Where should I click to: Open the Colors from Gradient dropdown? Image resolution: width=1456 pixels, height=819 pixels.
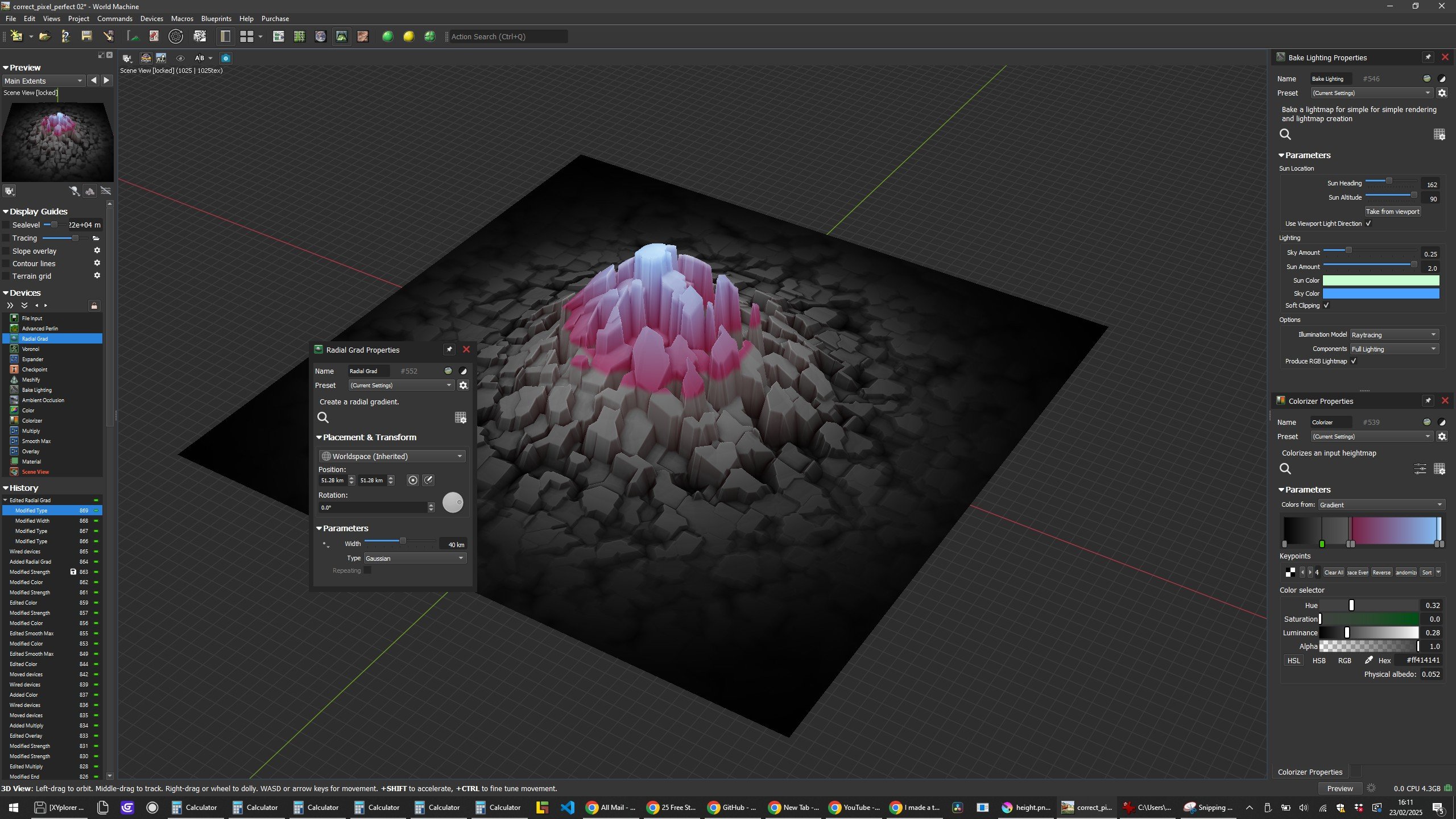[1381, 504]
